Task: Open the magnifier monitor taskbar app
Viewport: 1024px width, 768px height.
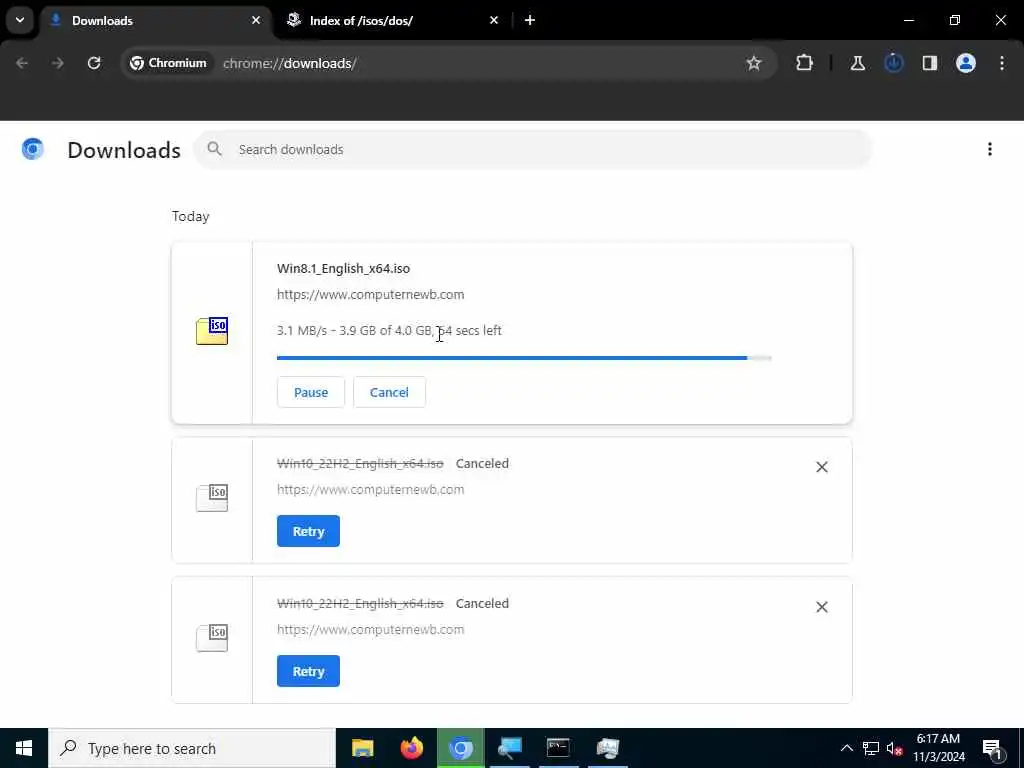Action: coord(509,748)
